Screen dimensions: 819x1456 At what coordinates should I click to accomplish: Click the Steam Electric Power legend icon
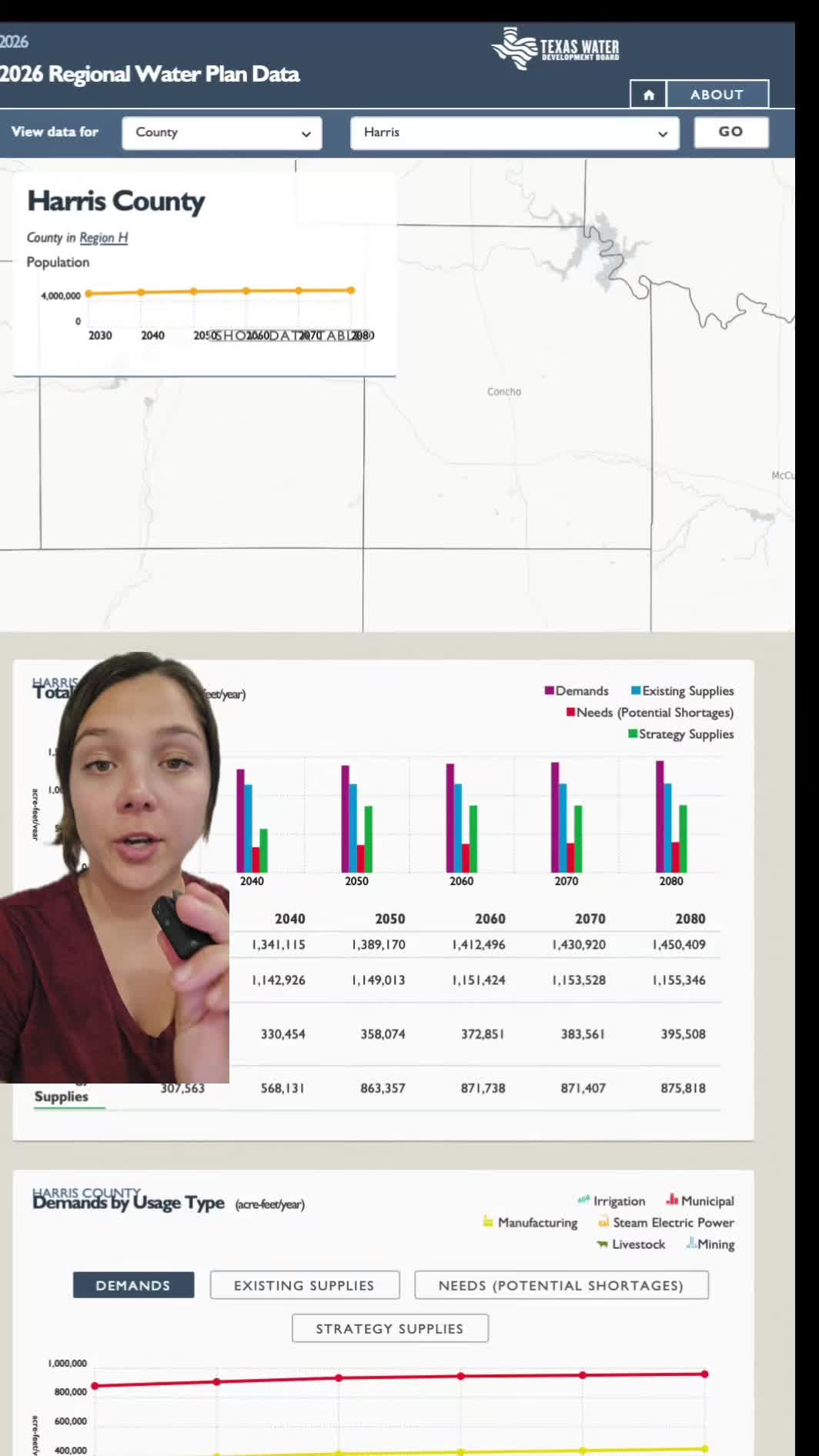tap(603, 1221)
